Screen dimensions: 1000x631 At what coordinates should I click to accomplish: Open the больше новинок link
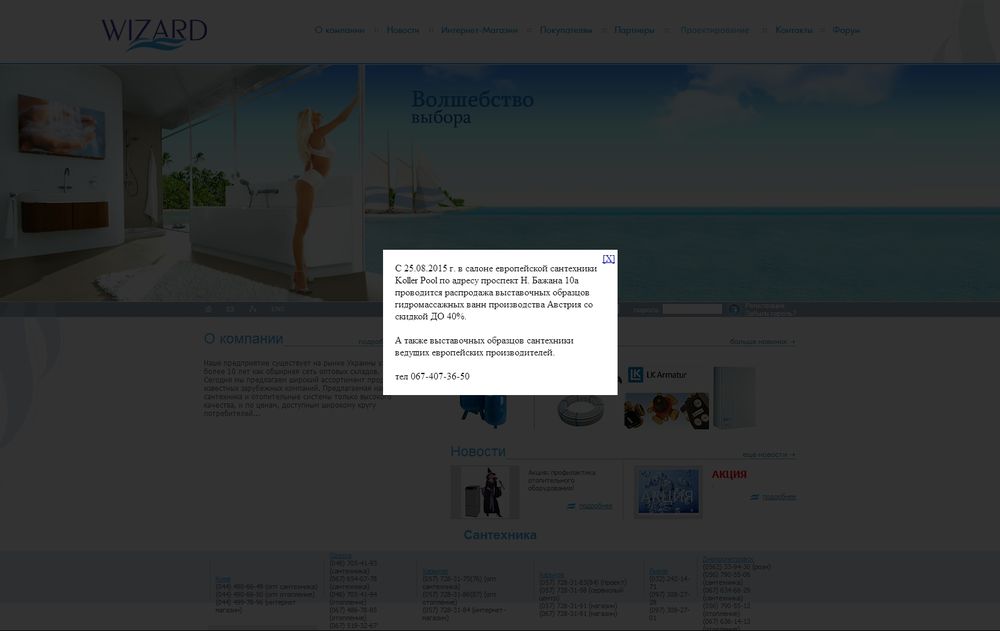(x=762, y=342)
